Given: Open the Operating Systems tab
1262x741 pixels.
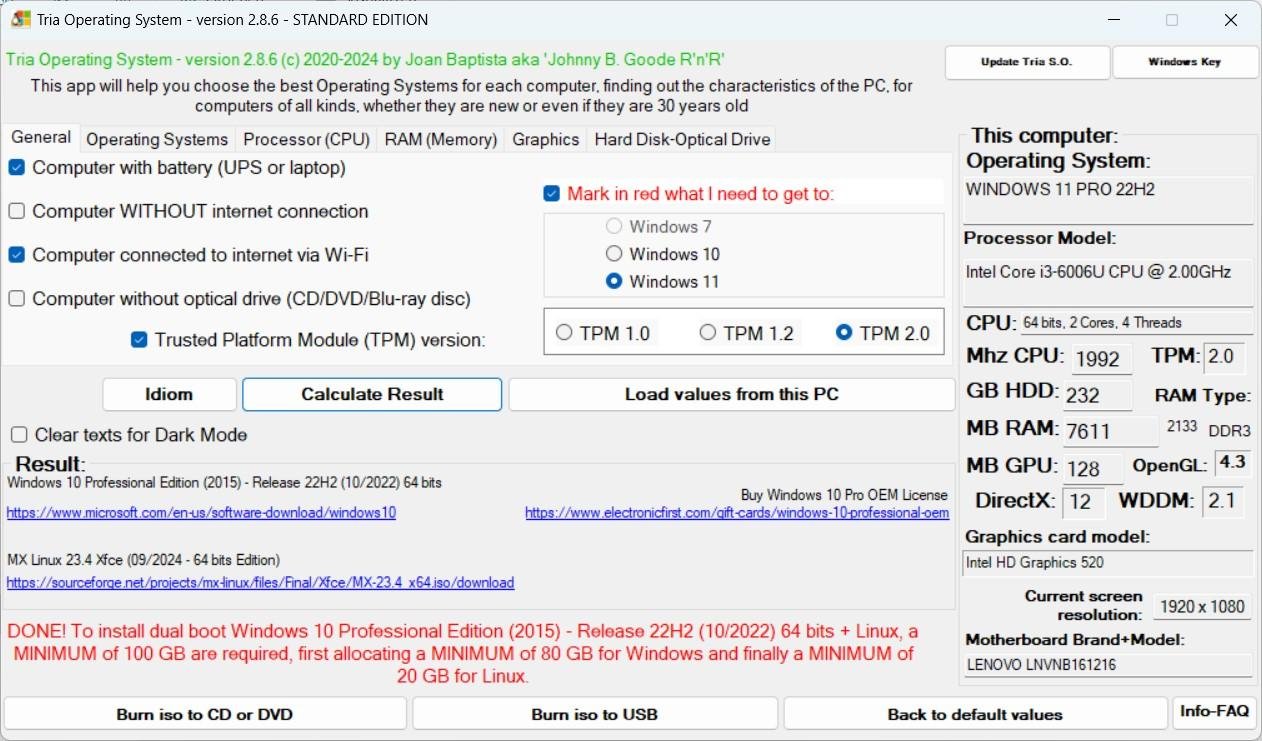Looking at the screenshot, I should pyautogui.click(x=157, y=140).
